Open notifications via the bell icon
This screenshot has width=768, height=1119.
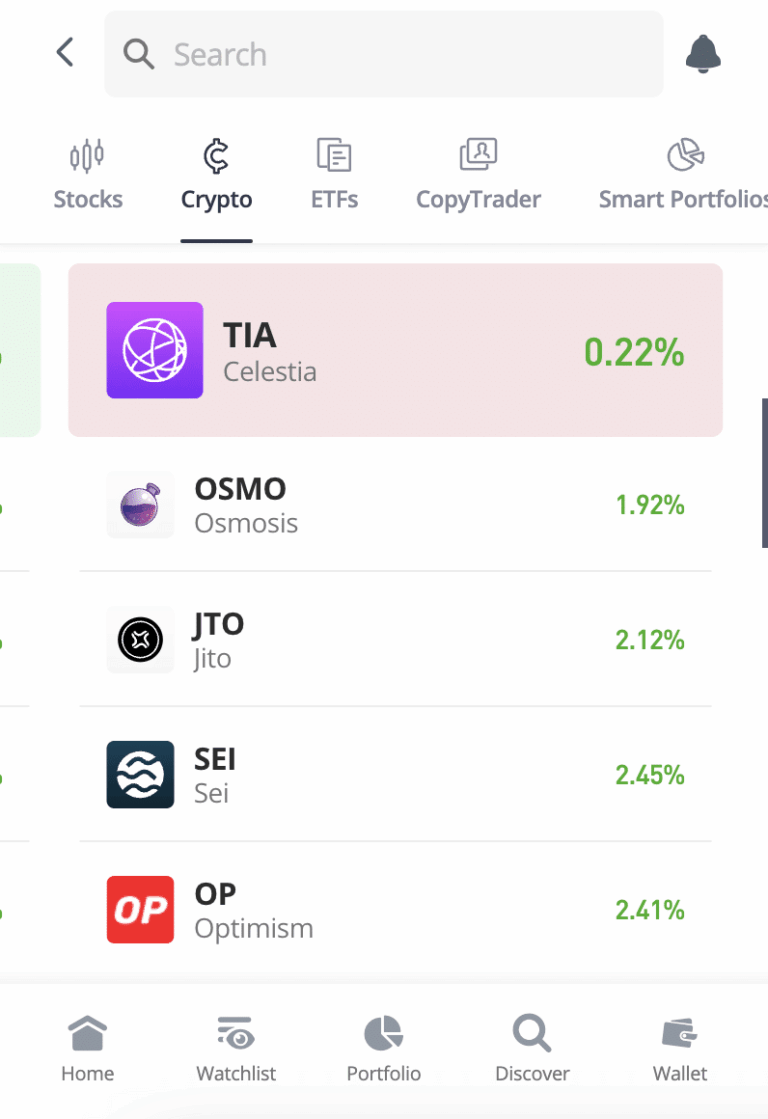pyautogui.click(x=703, y=54)
